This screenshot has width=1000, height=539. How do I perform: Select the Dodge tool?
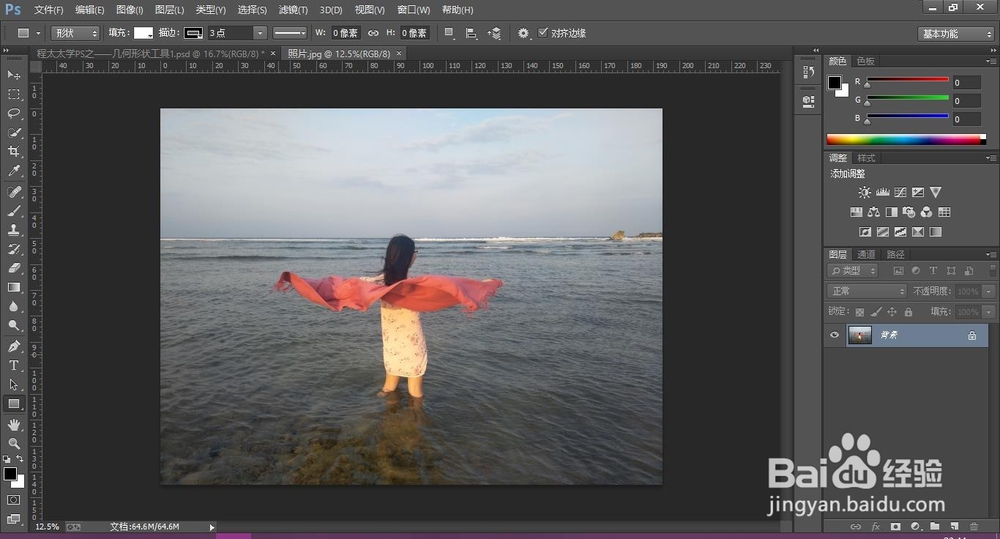coord(13,326)
